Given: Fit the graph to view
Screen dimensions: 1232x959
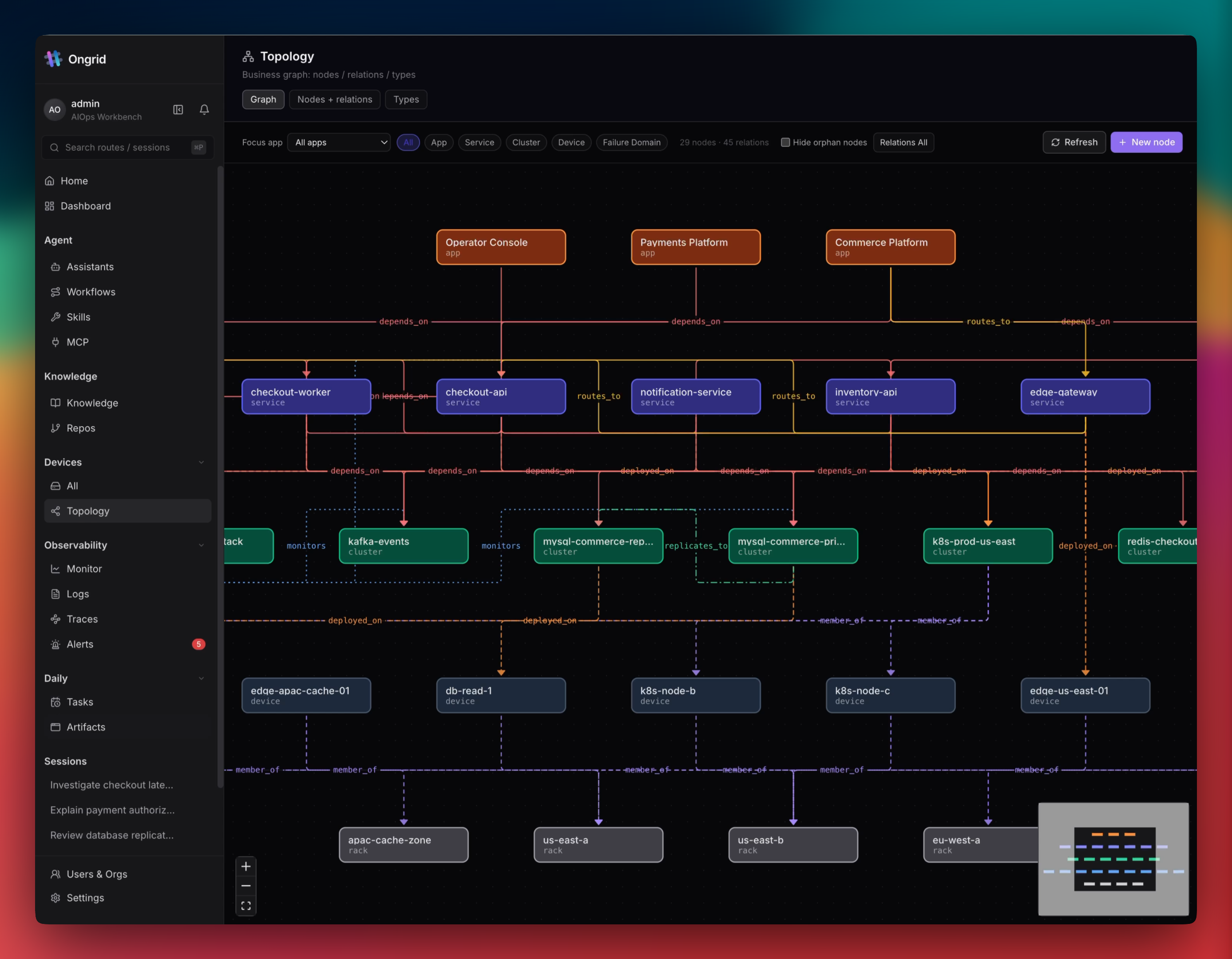Looking at the screenshot, I should (246, 905).
